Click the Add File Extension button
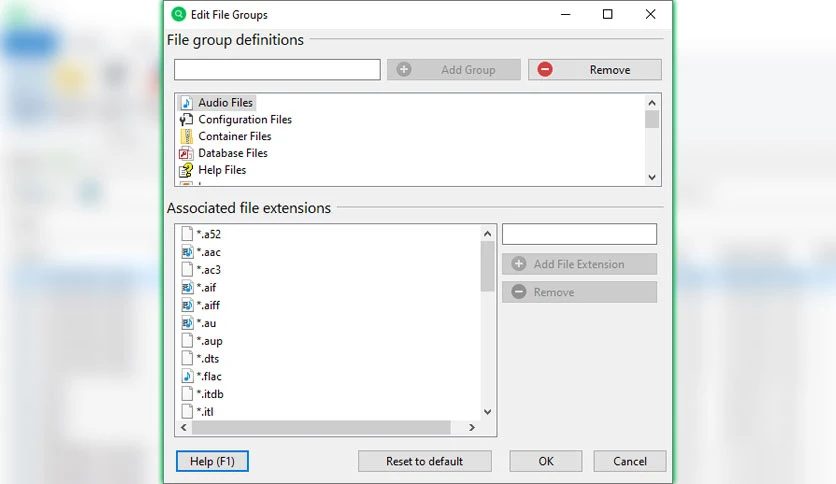 pos(580,264)
